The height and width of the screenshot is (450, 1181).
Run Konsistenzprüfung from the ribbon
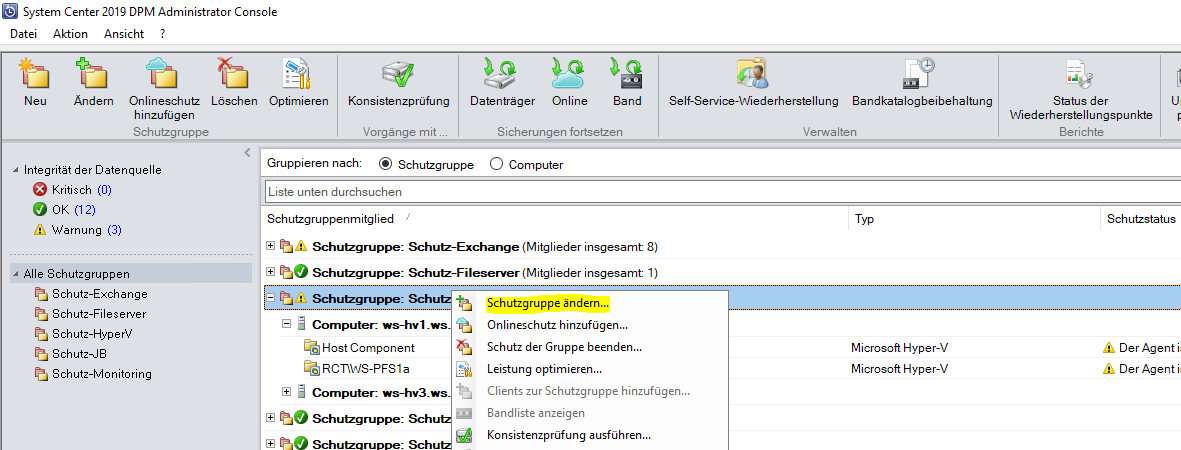coord(398,75)
